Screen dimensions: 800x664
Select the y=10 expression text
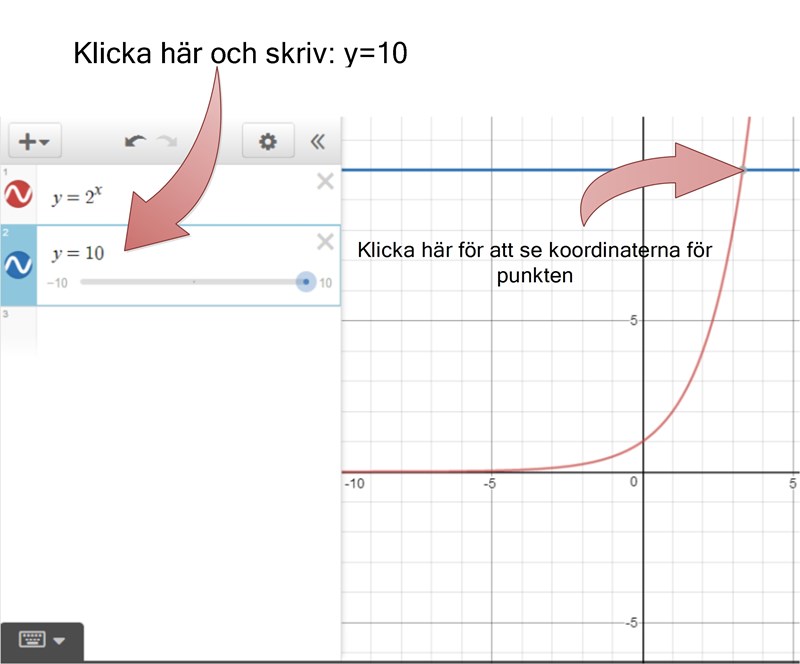point(78,253)
